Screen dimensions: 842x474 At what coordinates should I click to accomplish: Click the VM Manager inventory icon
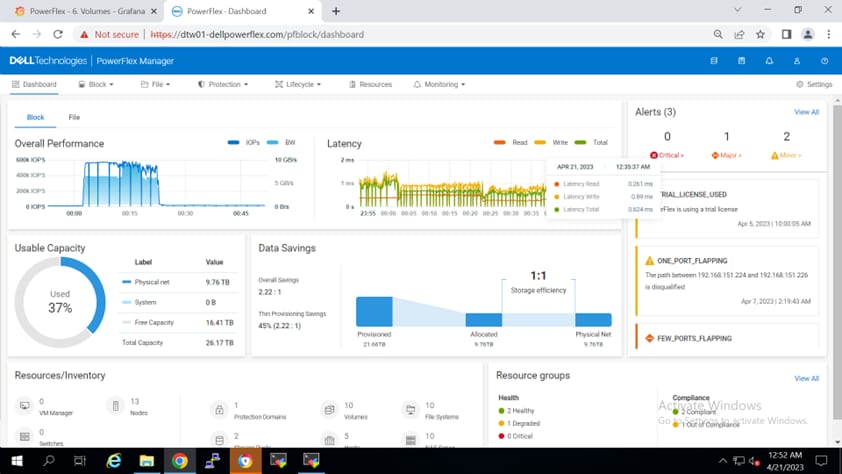tap(25, 406)
